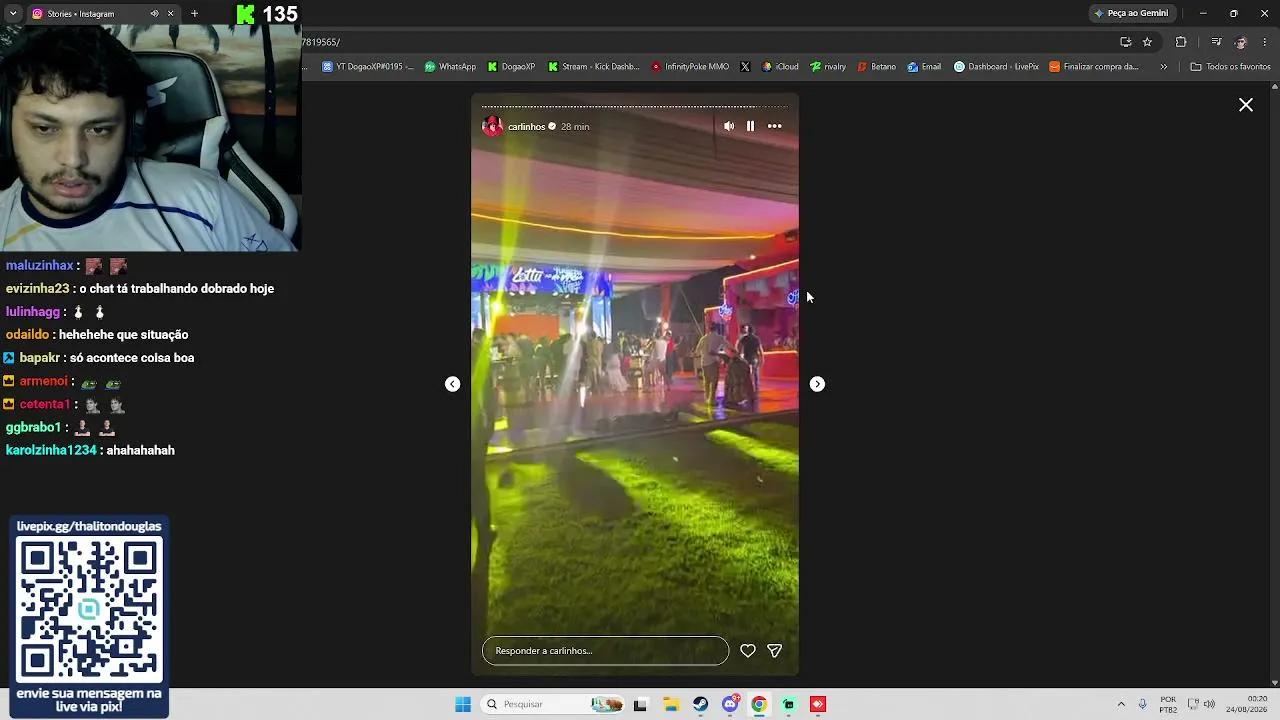Open the red app icon on taskbar
1280x720 pixels.
pyautogui.click(x=818, y=704)
